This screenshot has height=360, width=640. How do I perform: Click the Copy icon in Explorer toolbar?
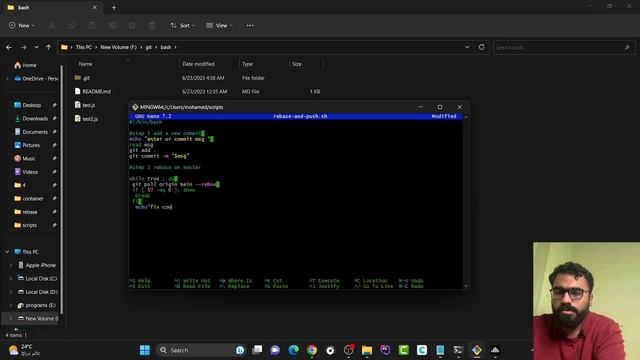[x=72, y=26]
